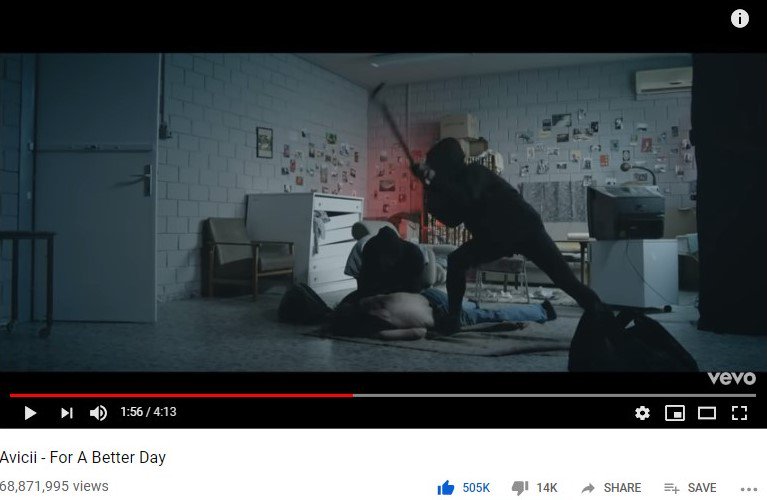Dislike the video with thumbs down
The height and width of the screenshot is (500, 767).
[x=519, y=487]
